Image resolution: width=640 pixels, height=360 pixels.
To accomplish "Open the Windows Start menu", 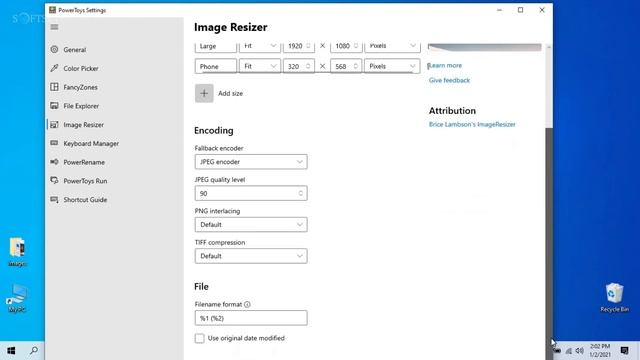I will pos(11,351).
